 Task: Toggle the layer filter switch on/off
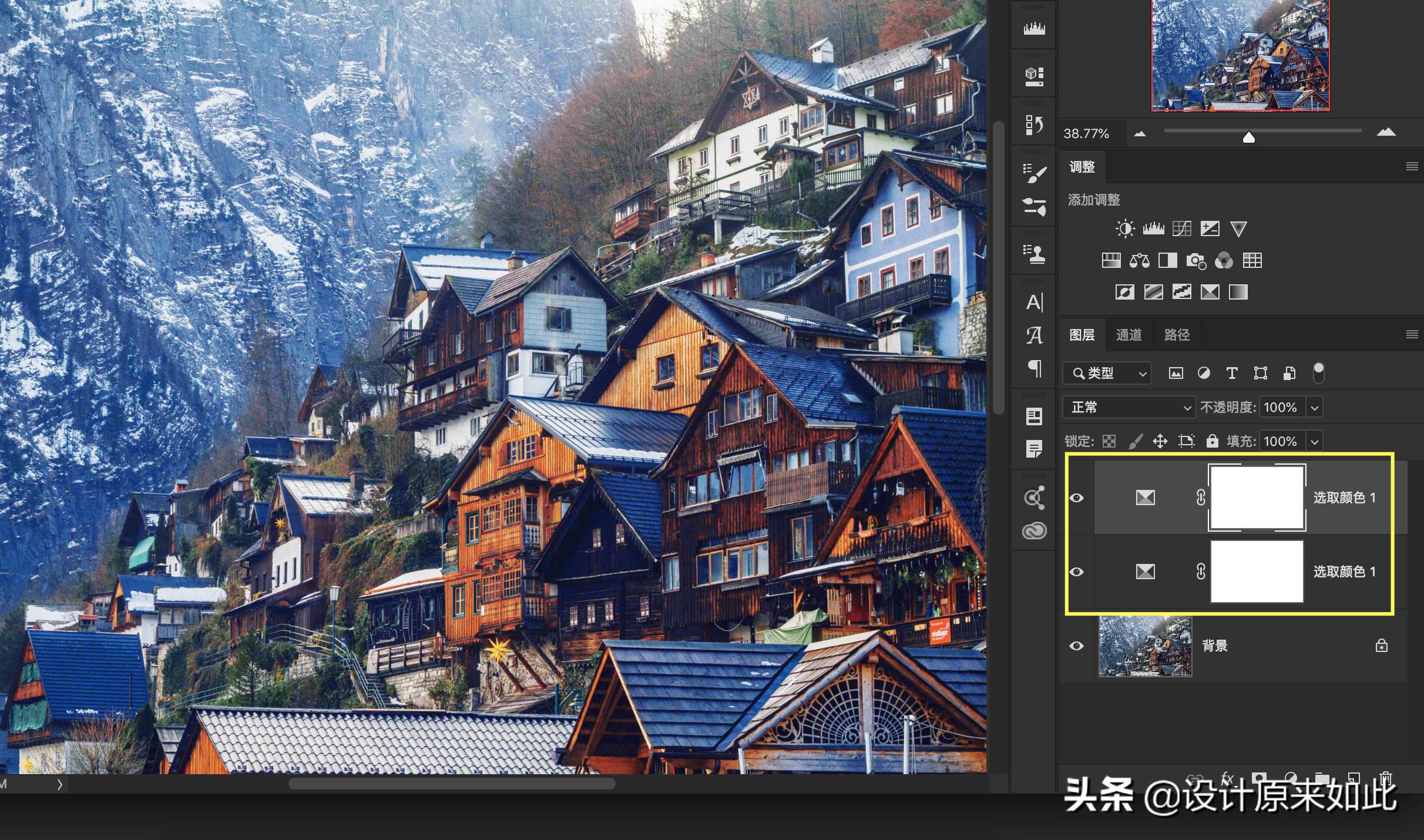1318,373
